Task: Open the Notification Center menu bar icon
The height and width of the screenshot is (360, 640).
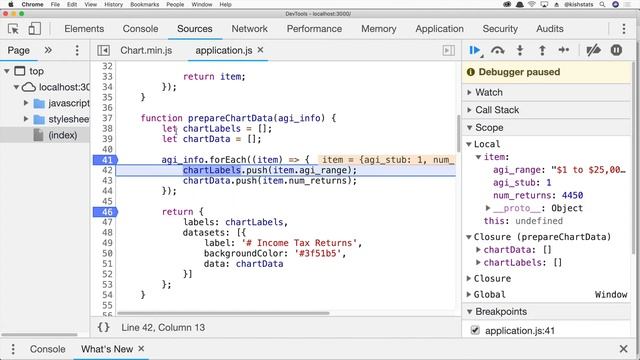Action: (x=627, y=4)
